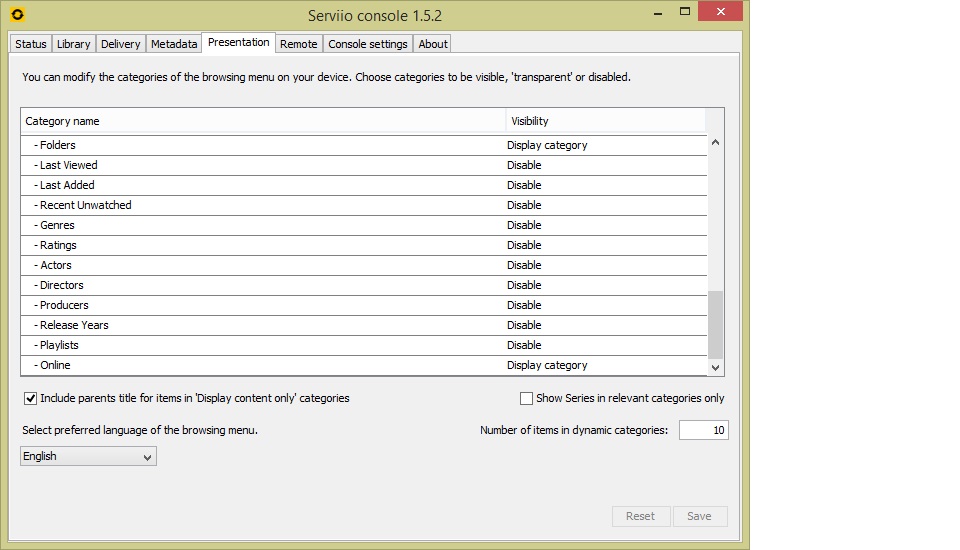
Task: Click the scroll up arrow of category list
Action: 715,143
